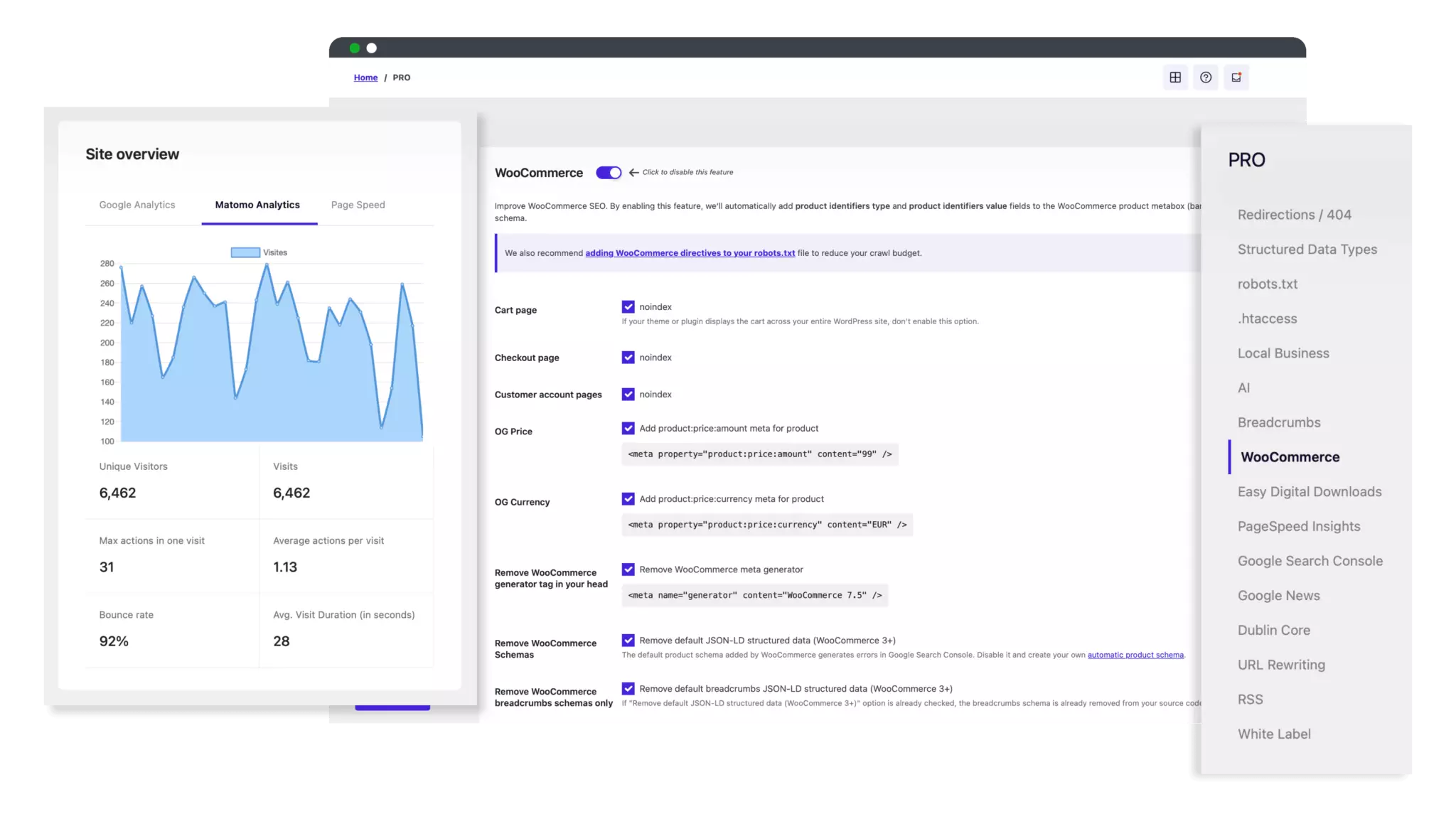Toggle the WooCommerce feature switch

click(x=609, y=173)
